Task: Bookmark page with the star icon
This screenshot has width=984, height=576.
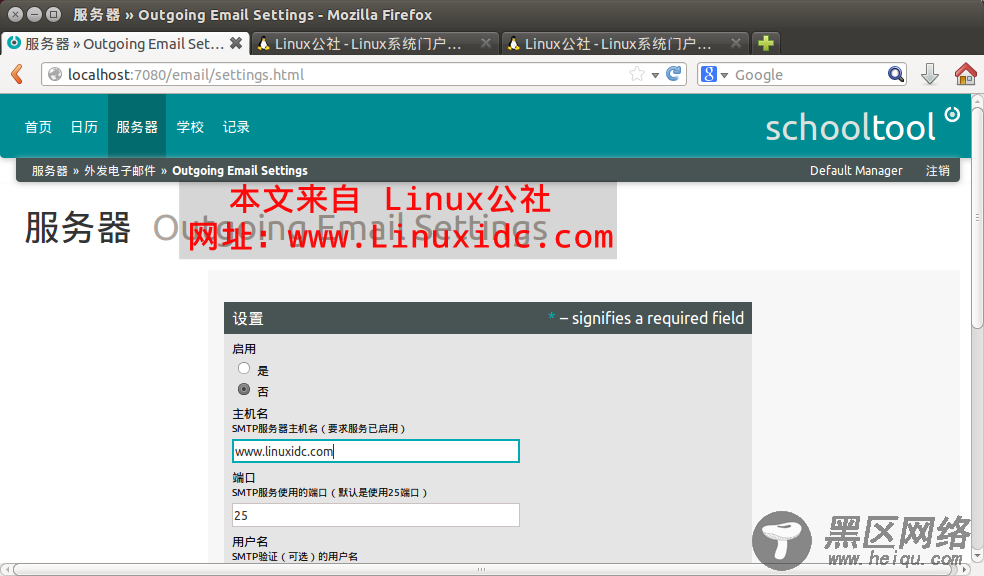Action: click(x=637, y=74)
